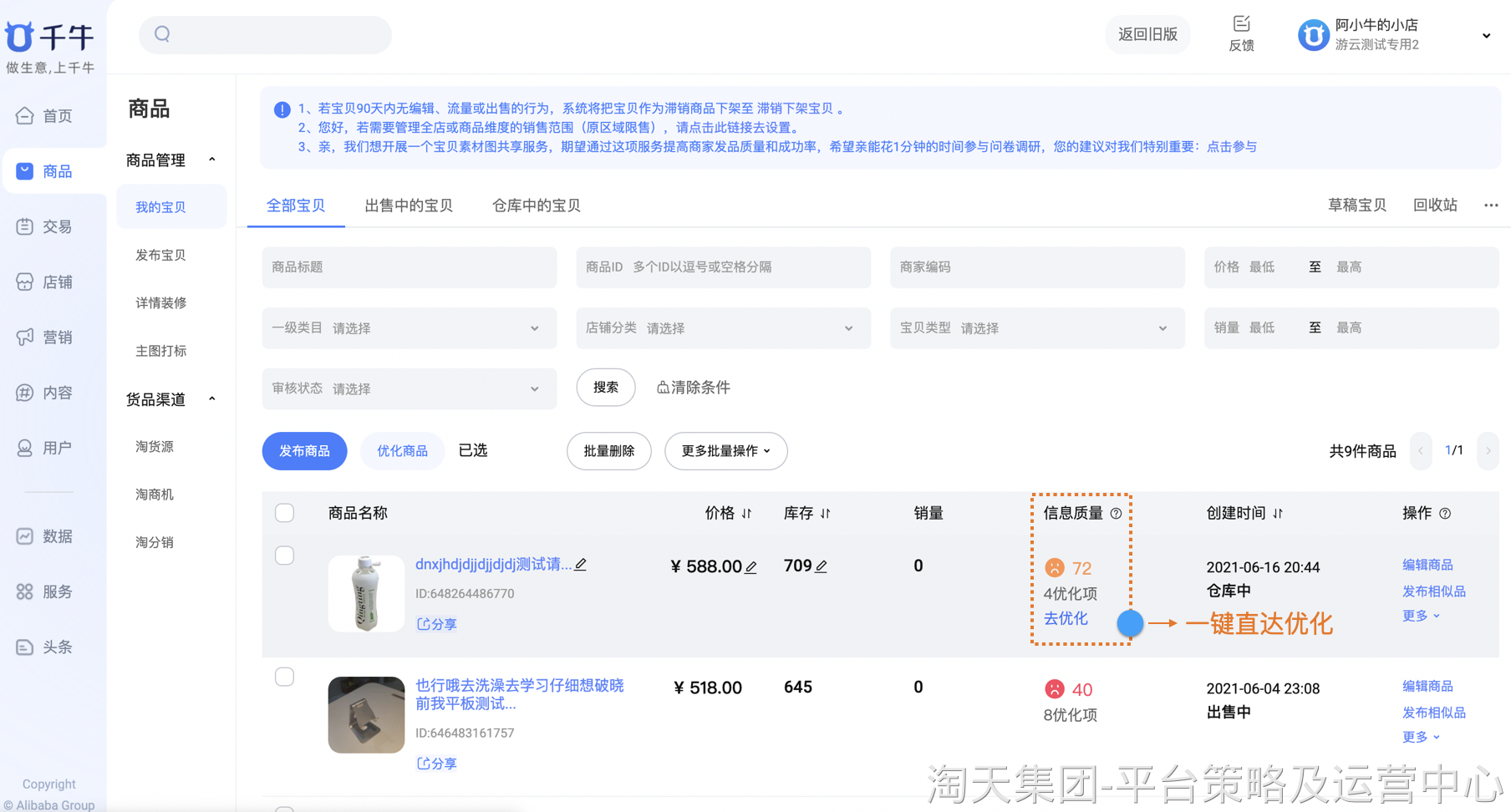Image resolution: width=1511 pixels, height=812 pixels.
Task: Click into 商品标题 input field
Action: 409,267
